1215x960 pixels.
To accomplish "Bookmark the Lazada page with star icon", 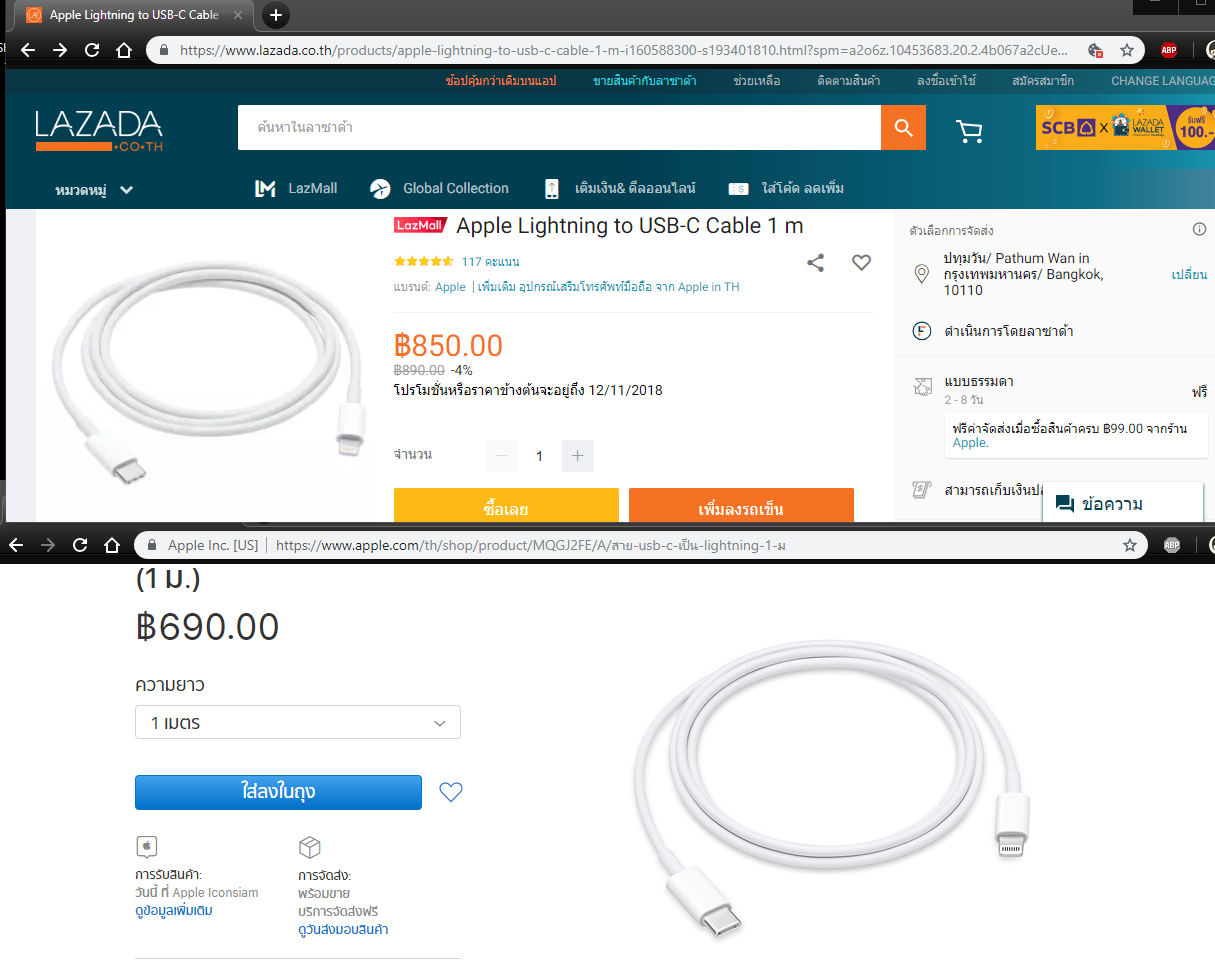I will [x=1127, y=50].
